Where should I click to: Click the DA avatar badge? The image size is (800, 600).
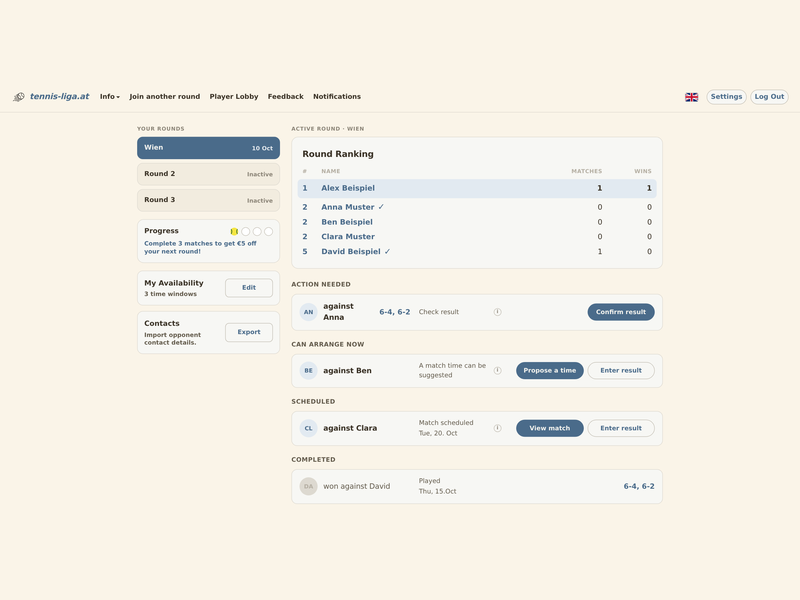(x=309, y=486)
